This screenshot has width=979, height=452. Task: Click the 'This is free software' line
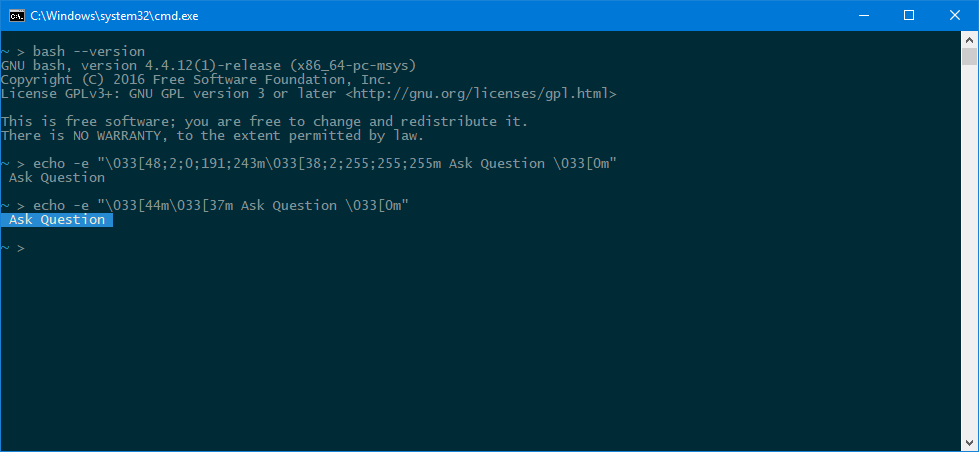[264, 121]
